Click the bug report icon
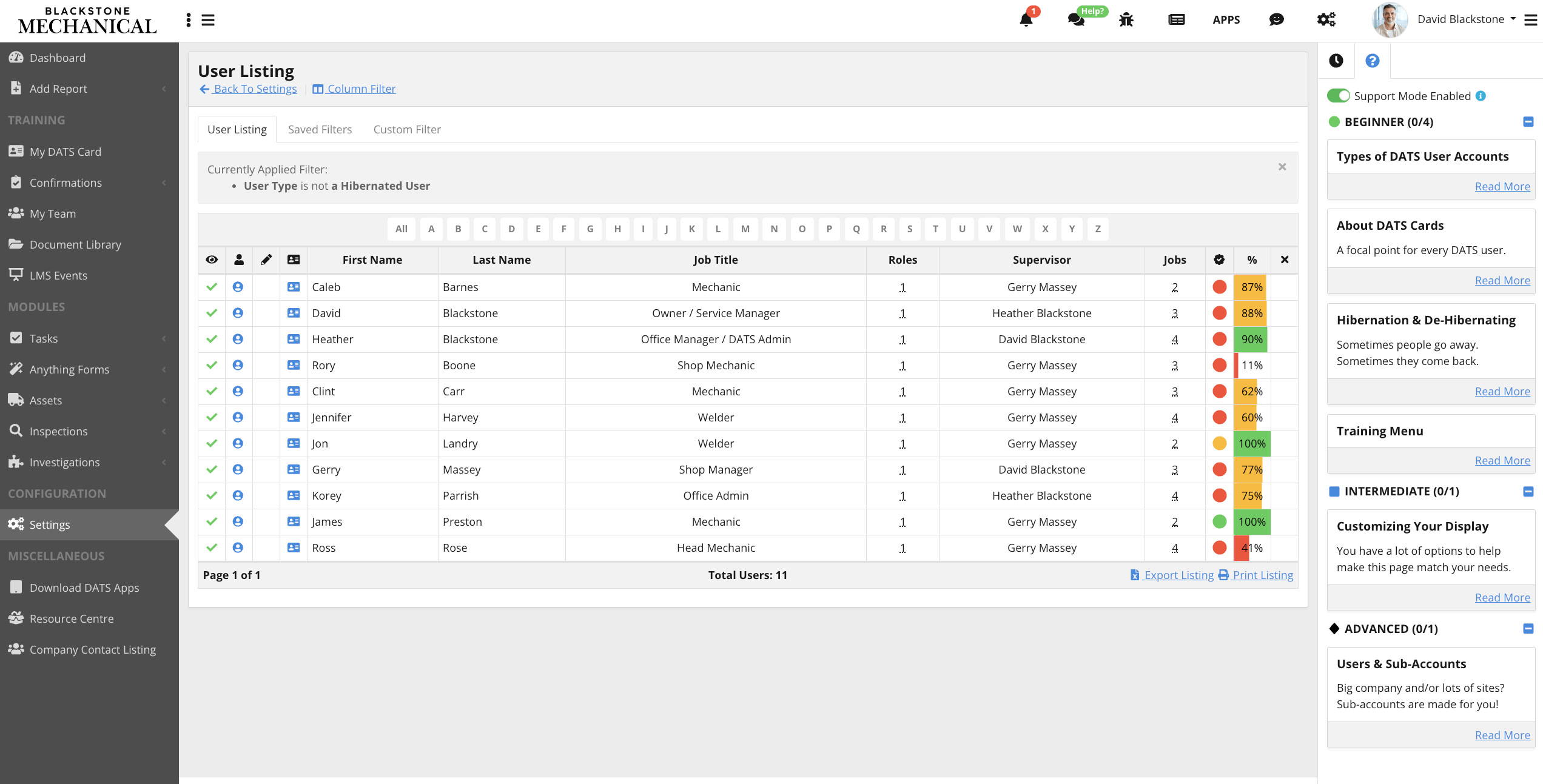The width and height of the screenshot is (1543, 784). click(x=1126, y=19)
